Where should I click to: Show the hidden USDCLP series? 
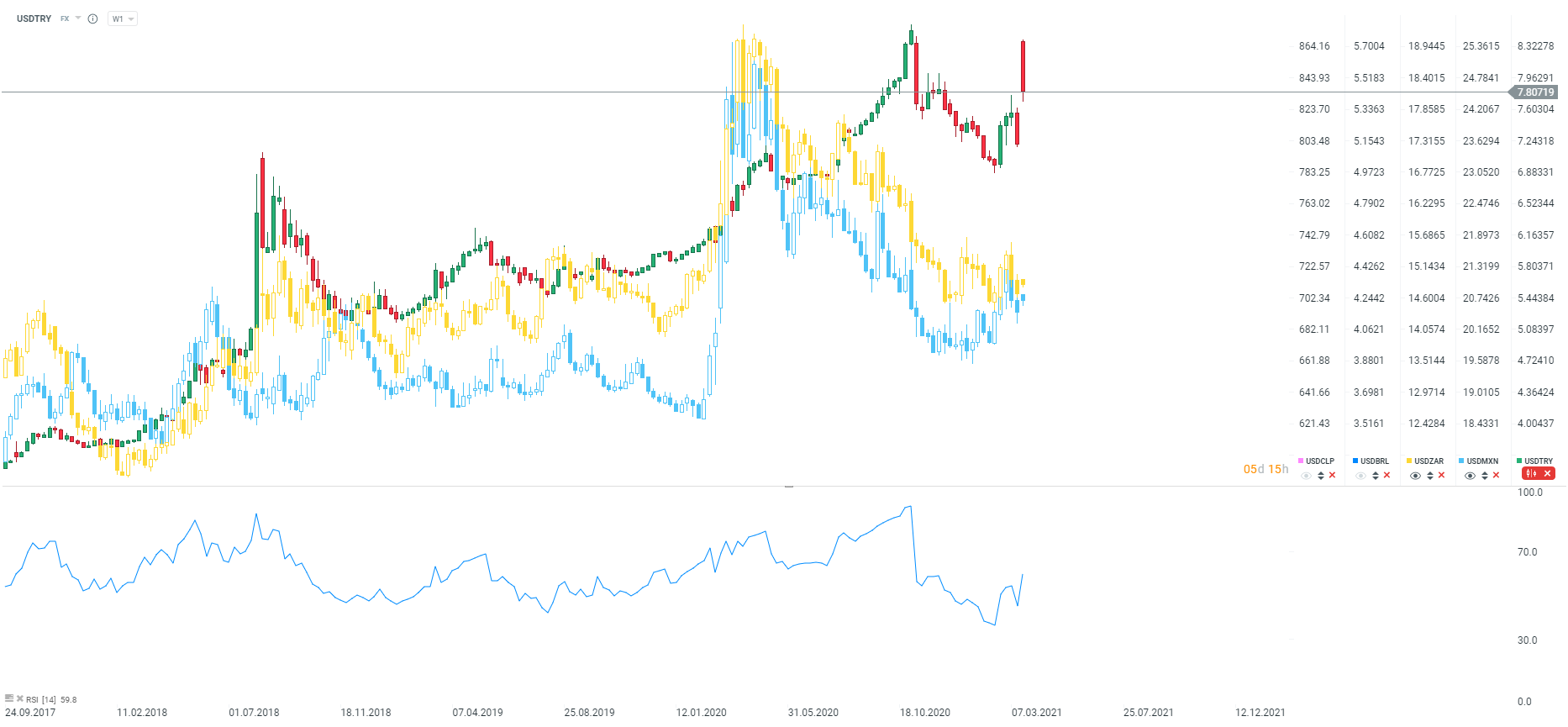click(x=1306, y=476)
